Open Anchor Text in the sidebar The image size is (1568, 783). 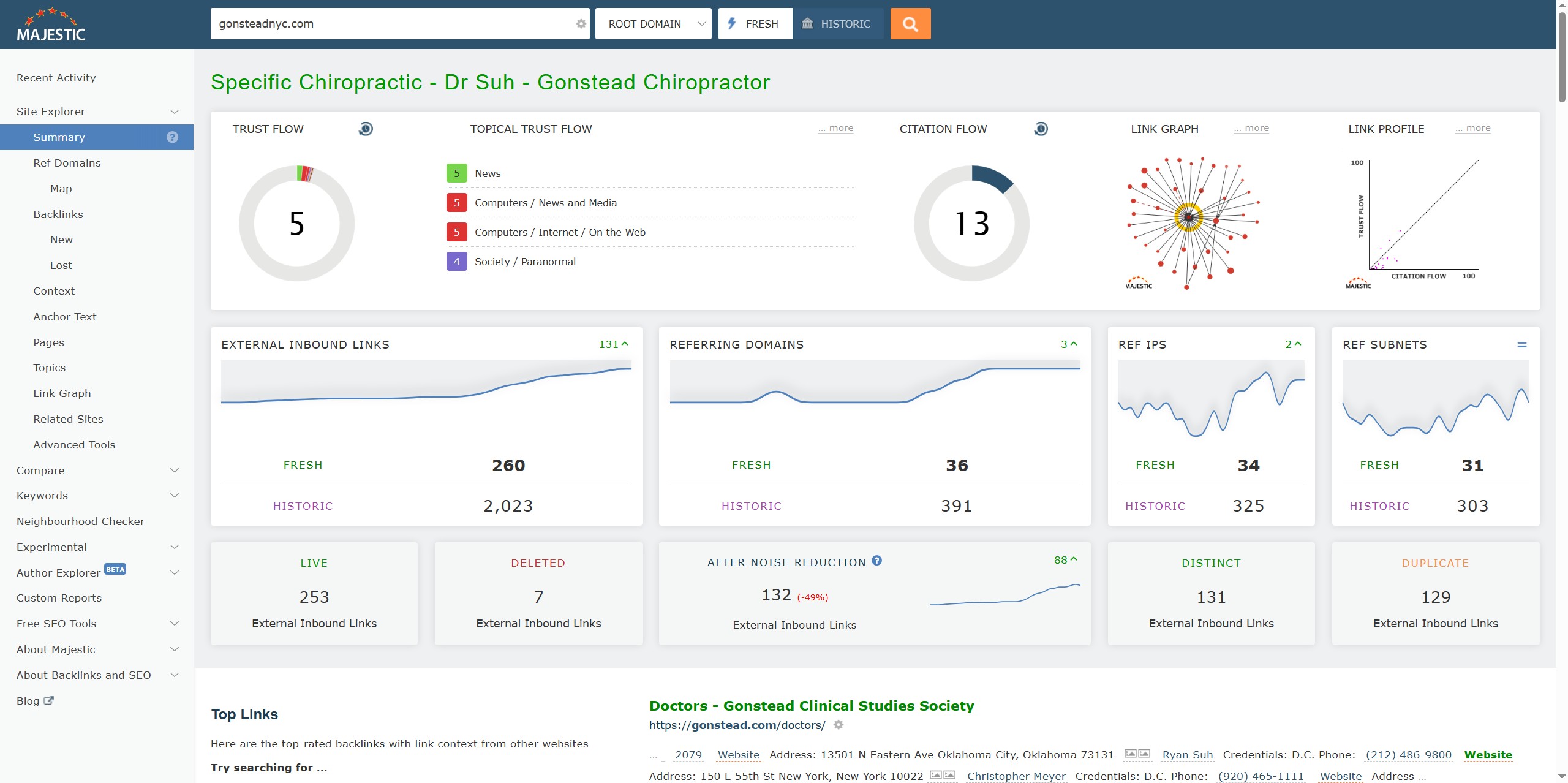pos(65,317)
